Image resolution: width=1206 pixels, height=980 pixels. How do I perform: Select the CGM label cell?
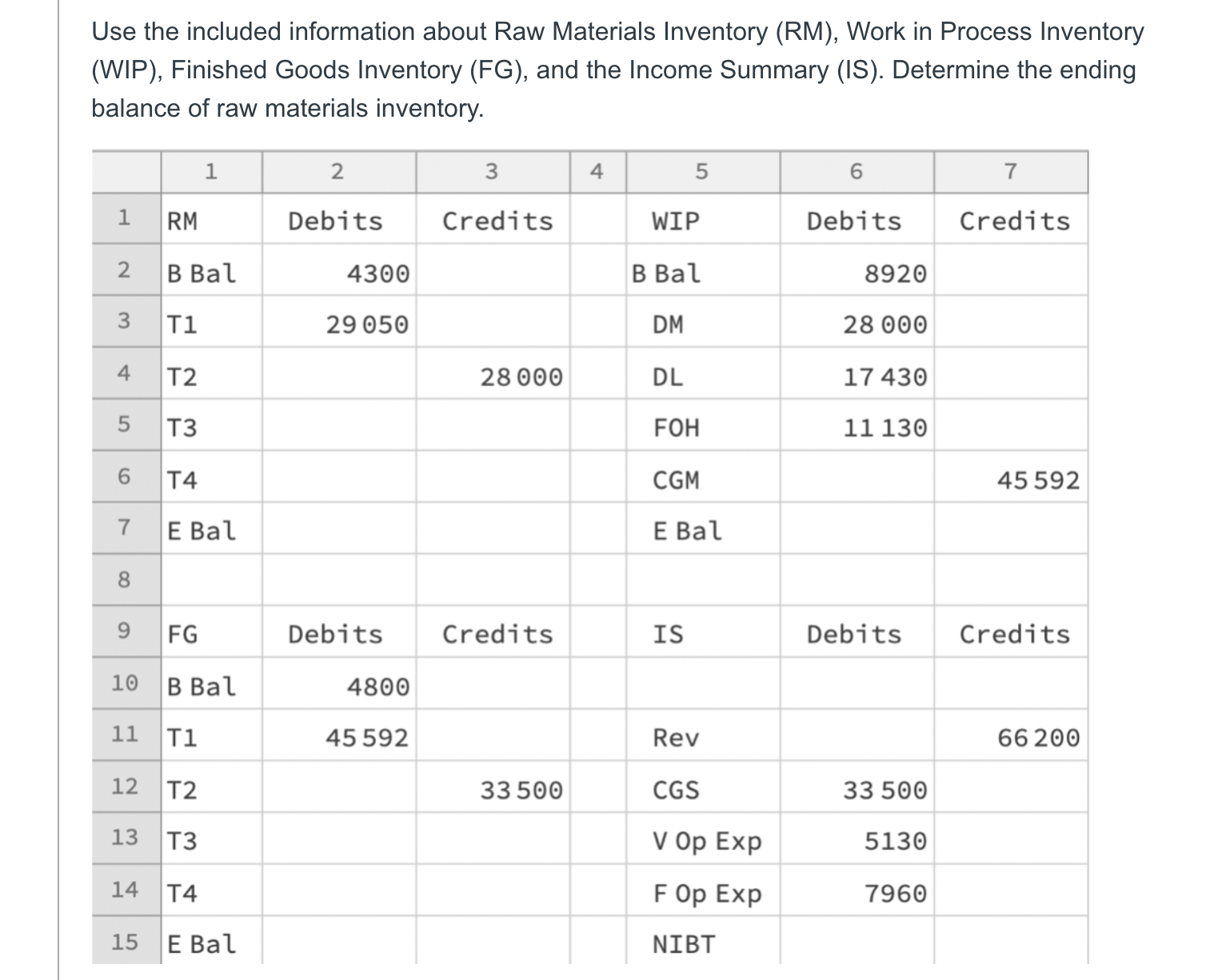pos(703,476)
